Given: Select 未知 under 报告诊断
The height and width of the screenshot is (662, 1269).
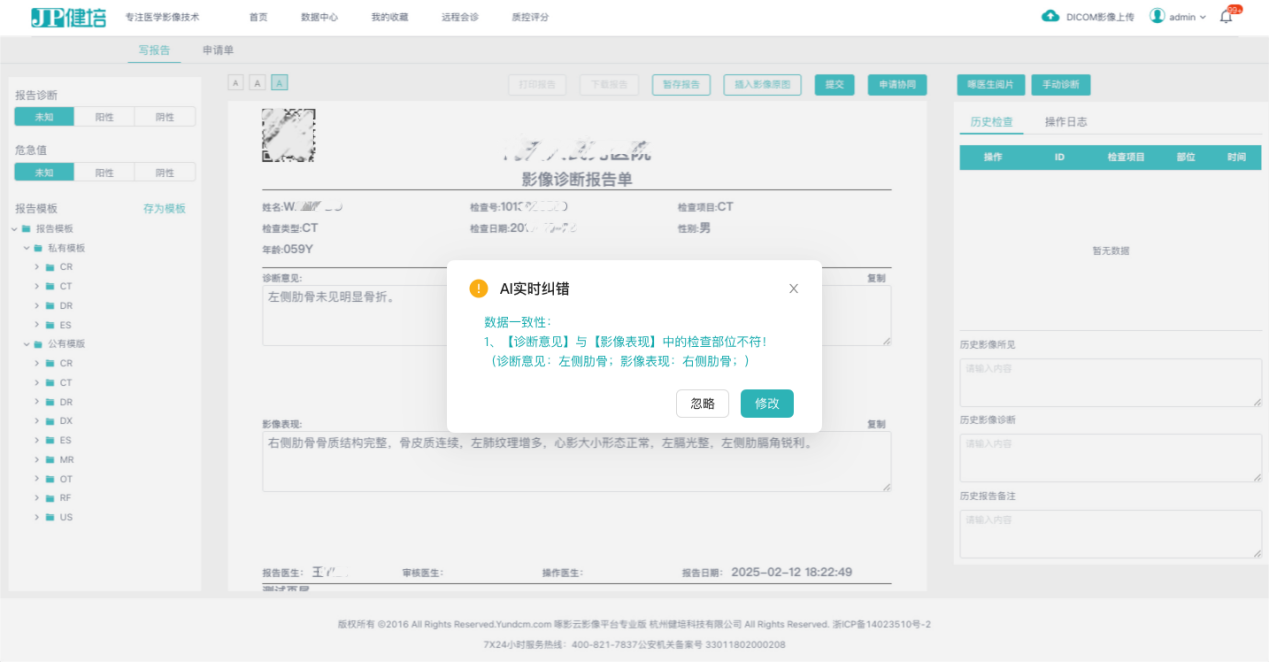Looking at the screenshot, I should point(44,117).
